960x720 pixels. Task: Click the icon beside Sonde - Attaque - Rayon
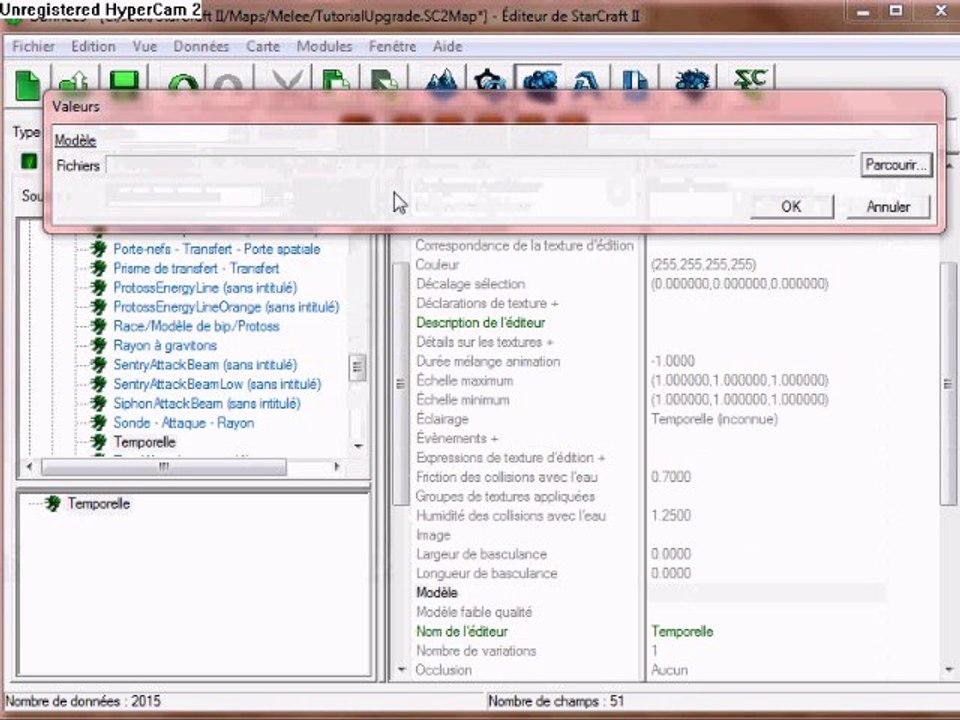98,422
